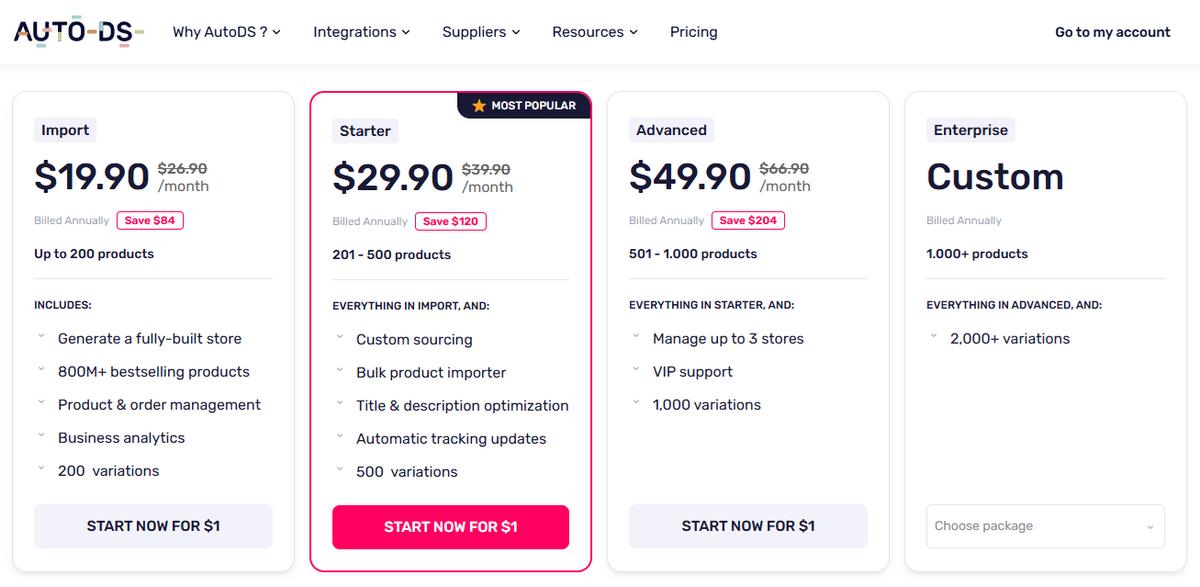Open the Integrations dropdown menu
1200x587 pixels.
pyautogui.click(x=361, y=31)
